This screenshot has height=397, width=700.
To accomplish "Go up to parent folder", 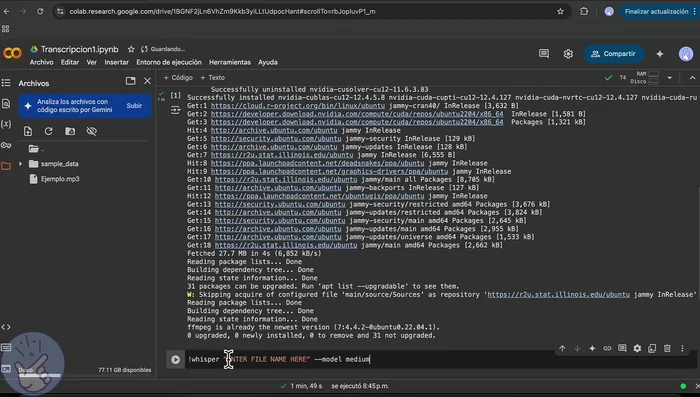I will coord(36,149).
